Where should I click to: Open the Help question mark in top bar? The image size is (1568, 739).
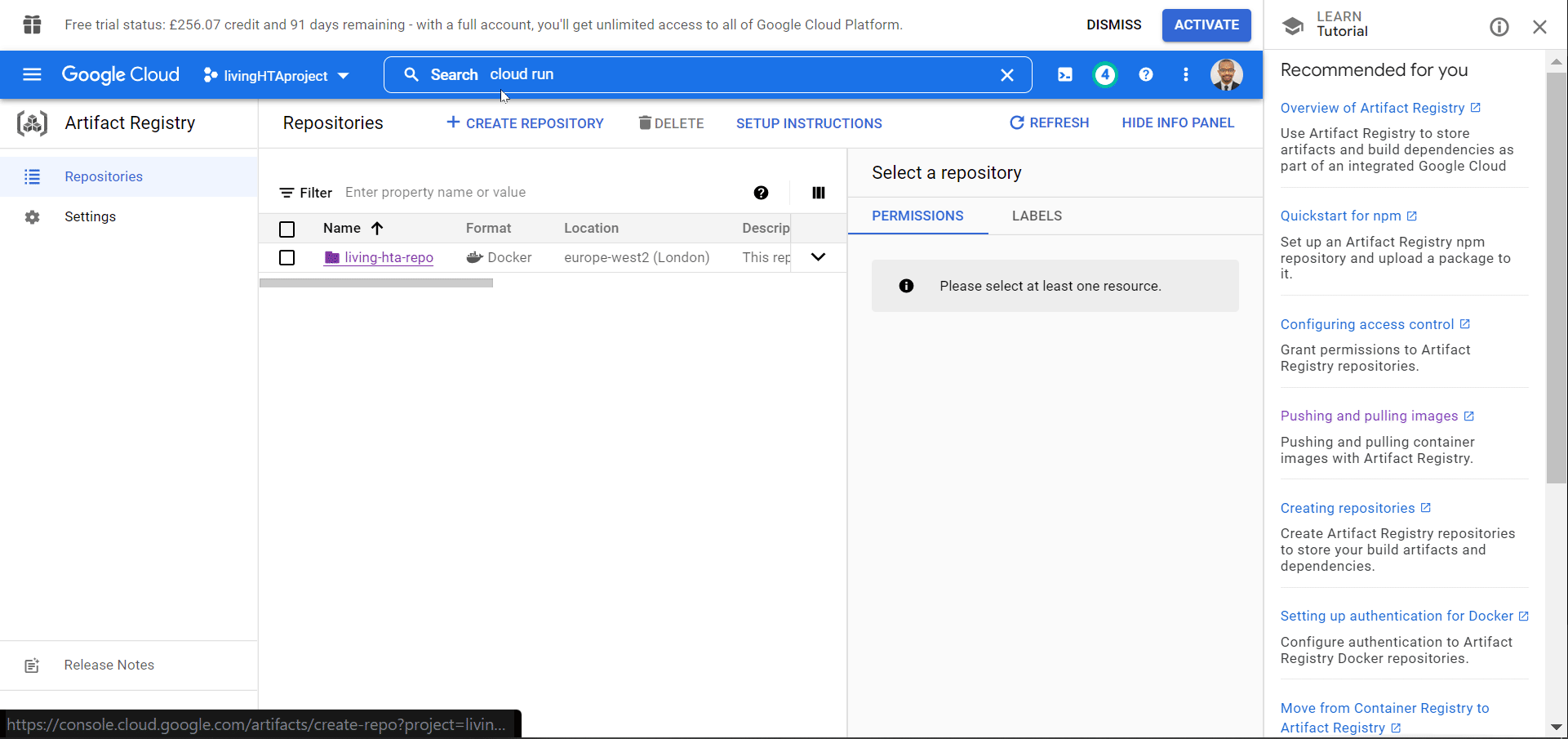1146,74
